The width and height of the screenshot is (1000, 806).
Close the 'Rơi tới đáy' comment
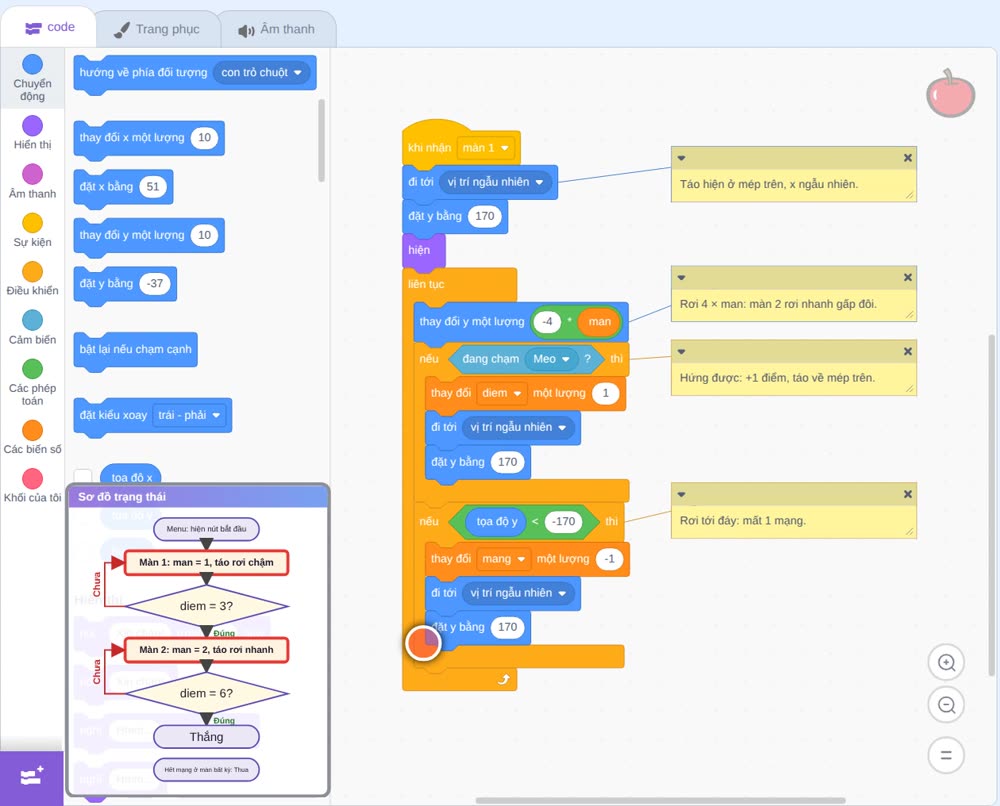(908, 494)
